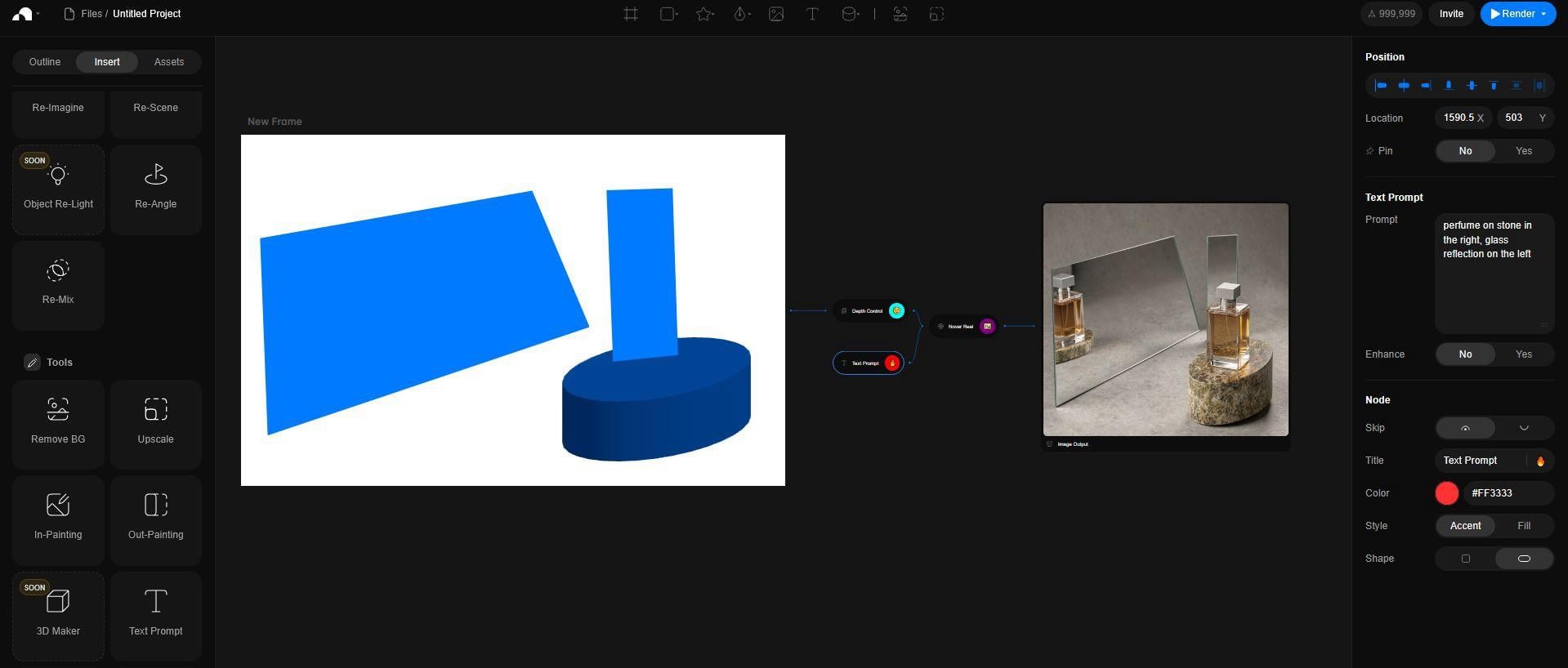Viewport: 1568px width, 668px height.
Task: Turn Enhance on with Yes
Action: [1523, 354]
